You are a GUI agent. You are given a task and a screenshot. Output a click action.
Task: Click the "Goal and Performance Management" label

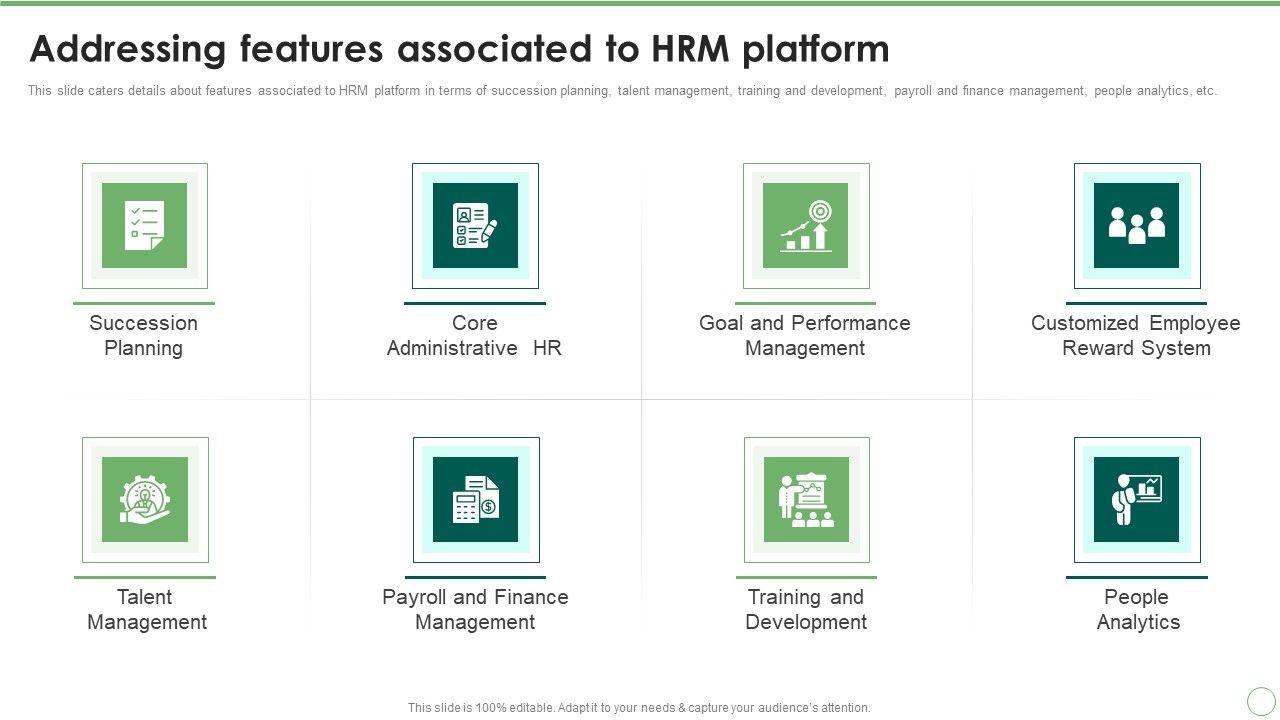(805, 335)
